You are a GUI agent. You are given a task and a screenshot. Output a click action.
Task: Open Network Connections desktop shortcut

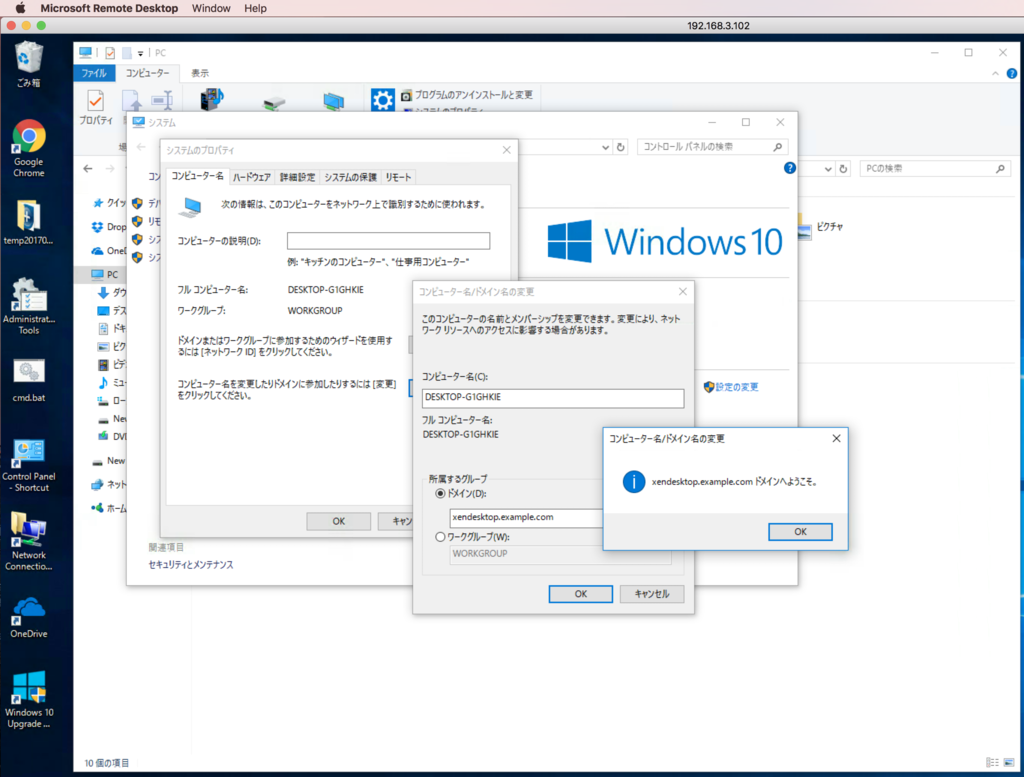tap(28, 542)
